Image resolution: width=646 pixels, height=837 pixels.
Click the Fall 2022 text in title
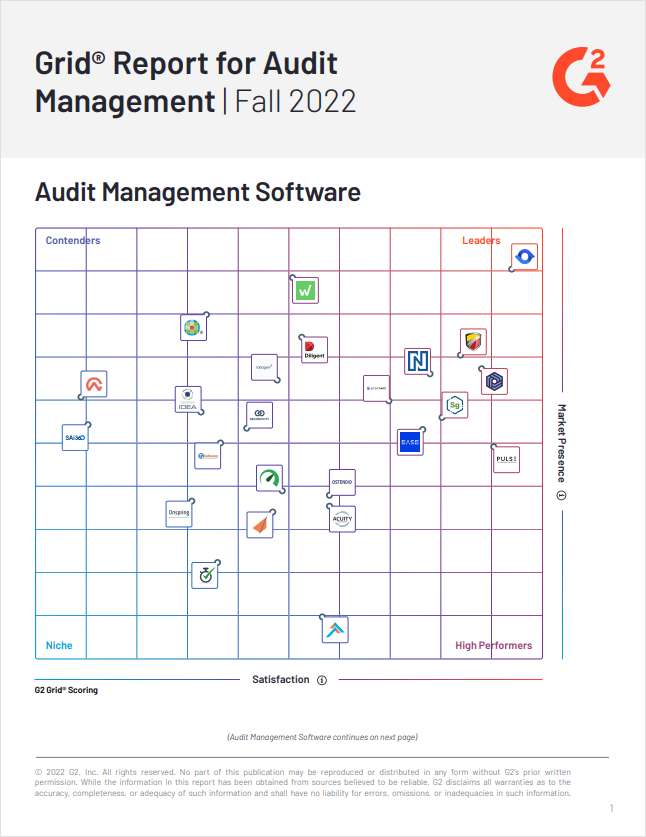pyautogui.click(x=295, y=101)
